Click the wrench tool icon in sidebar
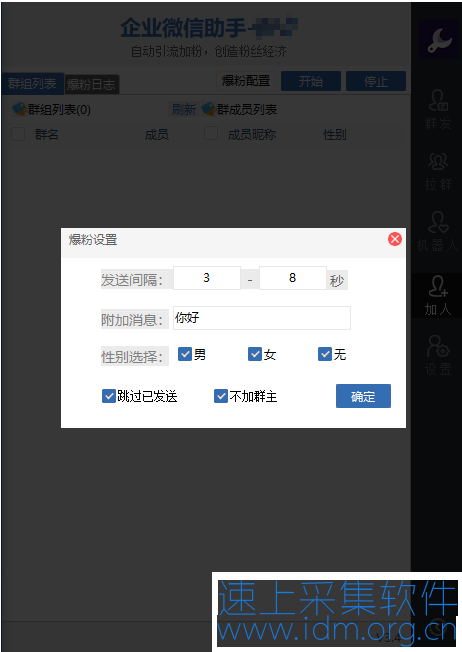Viewport: 462px width, 652px height. pyautogui.click(x=439, y=40)
